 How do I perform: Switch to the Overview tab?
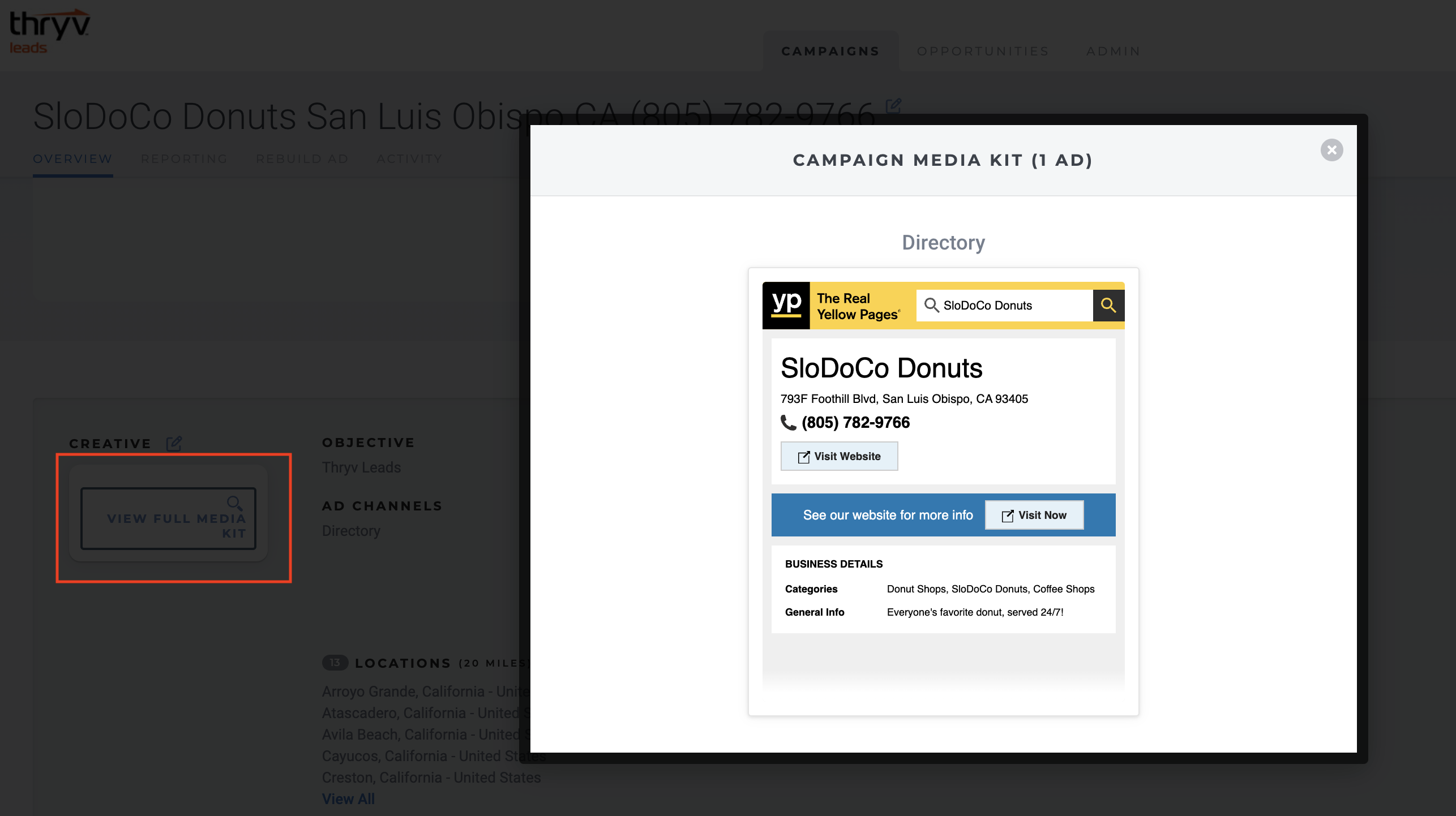pos(72,159)
